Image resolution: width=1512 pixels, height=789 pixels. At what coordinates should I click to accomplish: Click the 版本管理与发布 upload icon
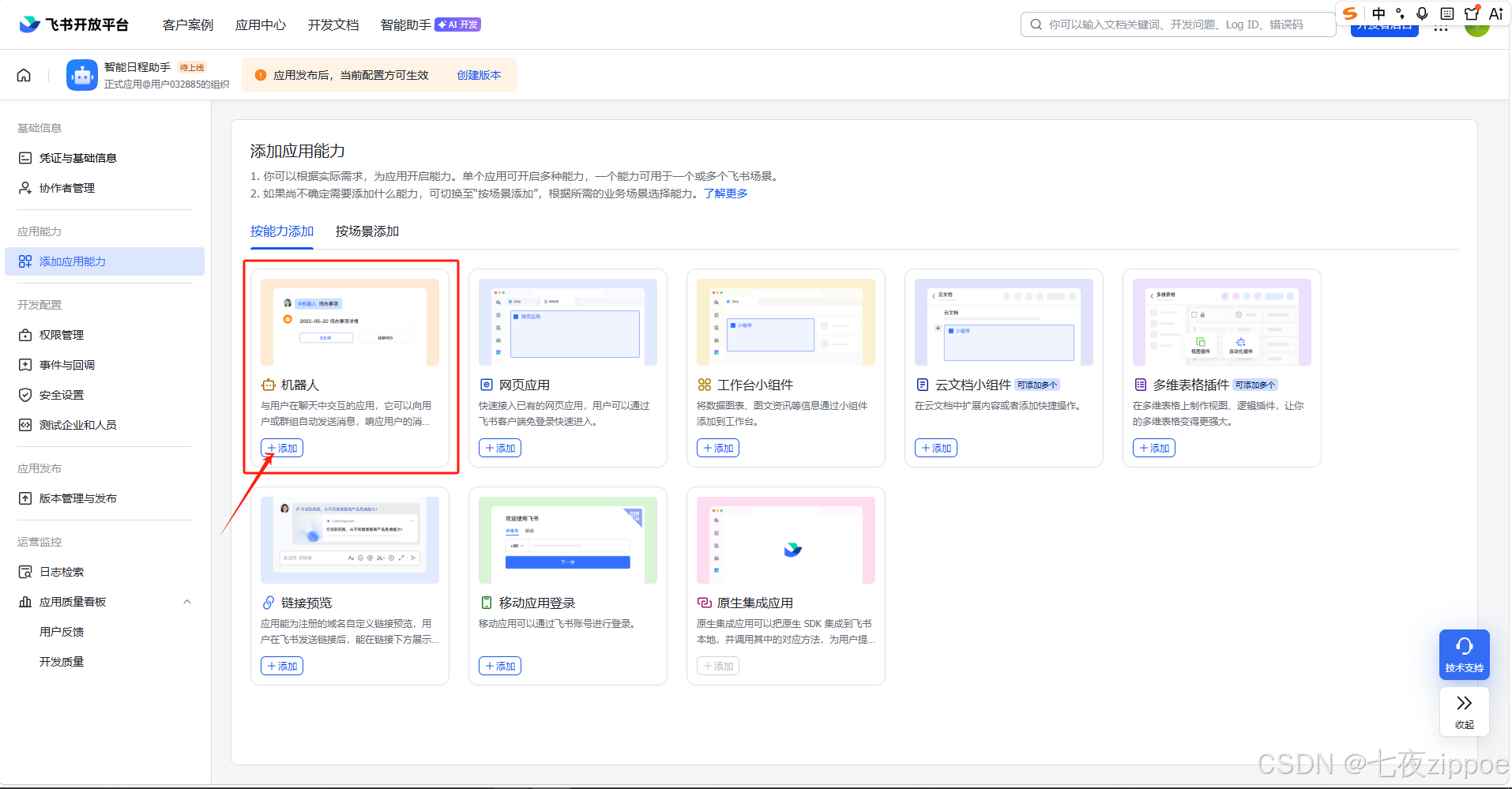click(x=25, y=498)
